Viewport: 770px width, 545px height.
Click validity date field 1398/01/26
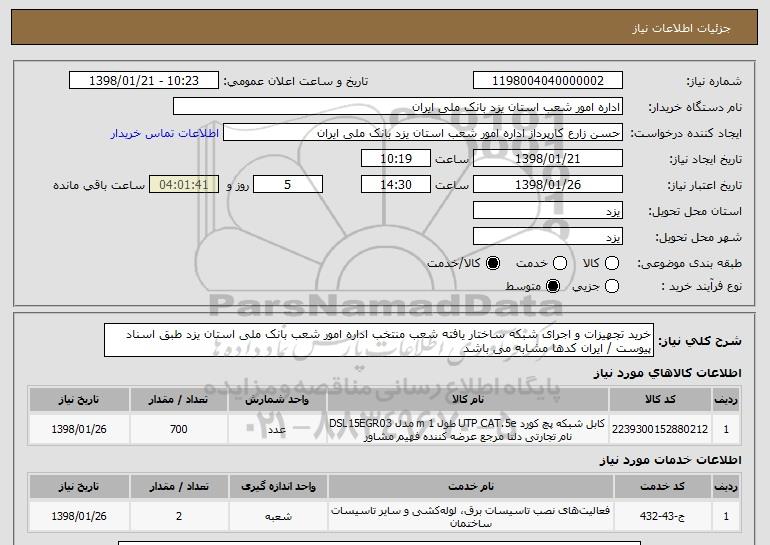click(548, 185)
